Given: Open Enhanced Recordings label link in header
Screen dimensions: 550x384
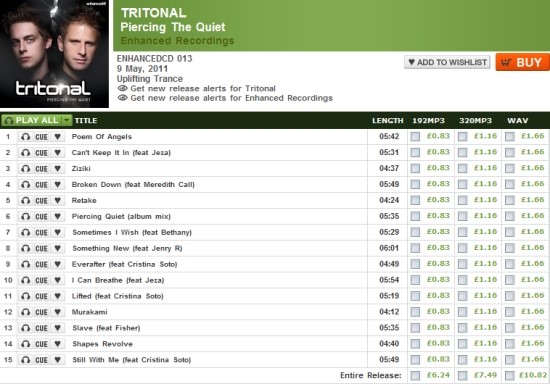Looking at the screenshot, I should coord(177,41).
